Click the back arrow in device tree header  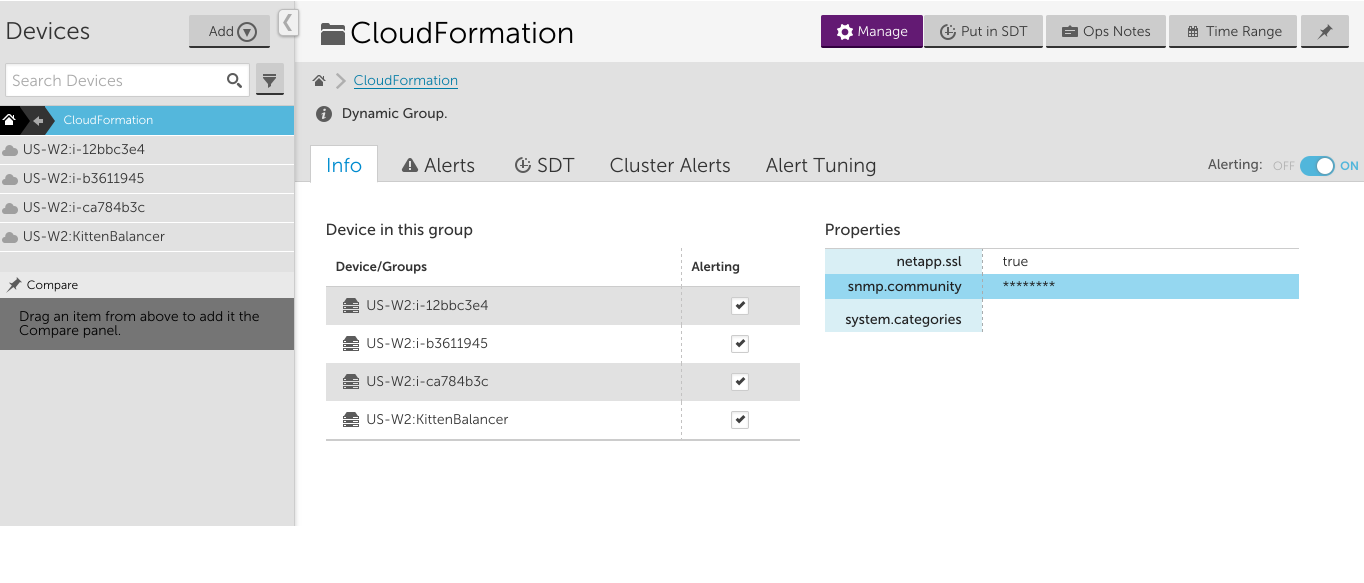(38, 120)
